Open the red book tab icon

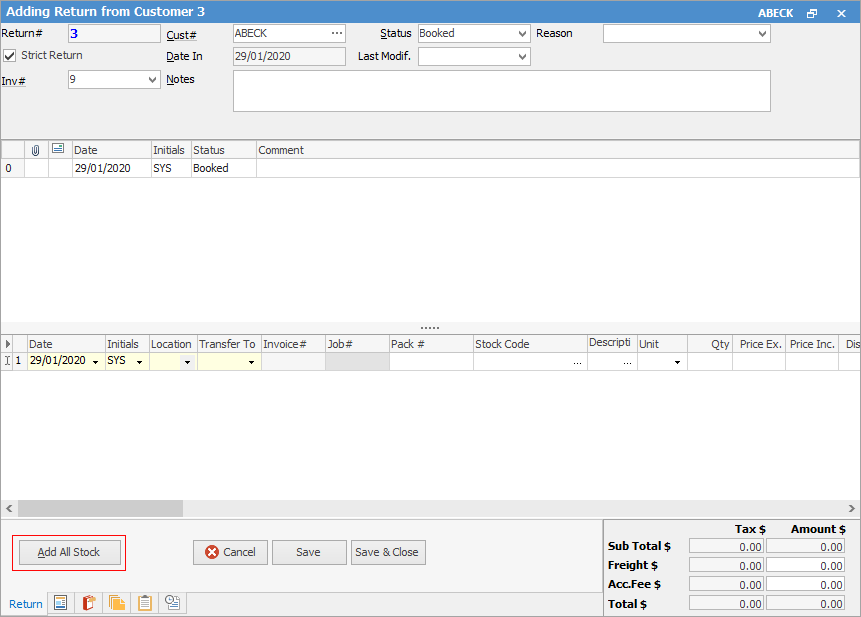(x=89, y=603)
